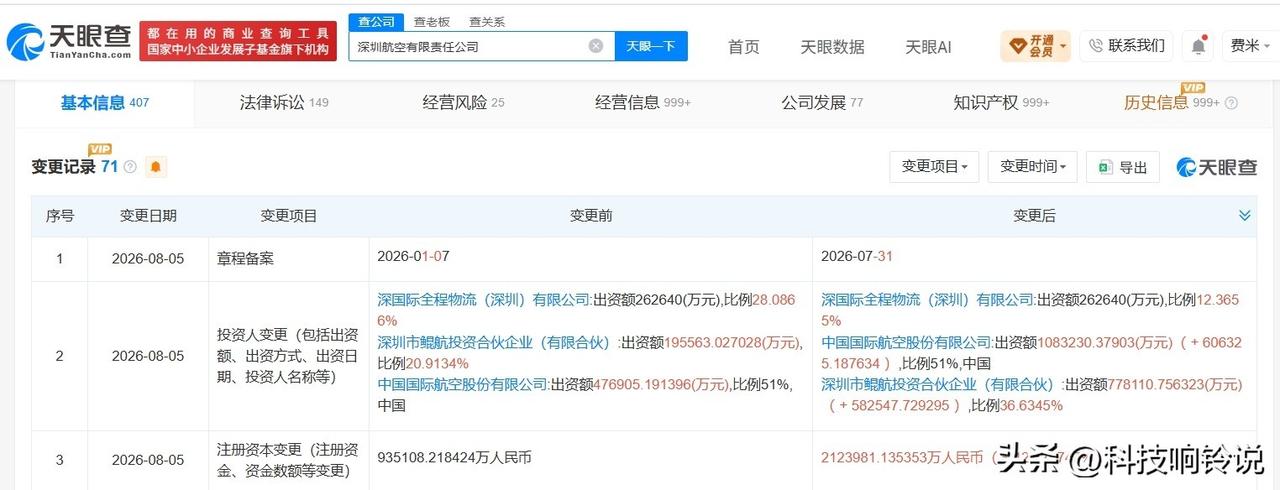The height and width of the screenshot is (490, 1280).
Task: Click the 935108.218424万人民币 value
Action: point(454,460)
